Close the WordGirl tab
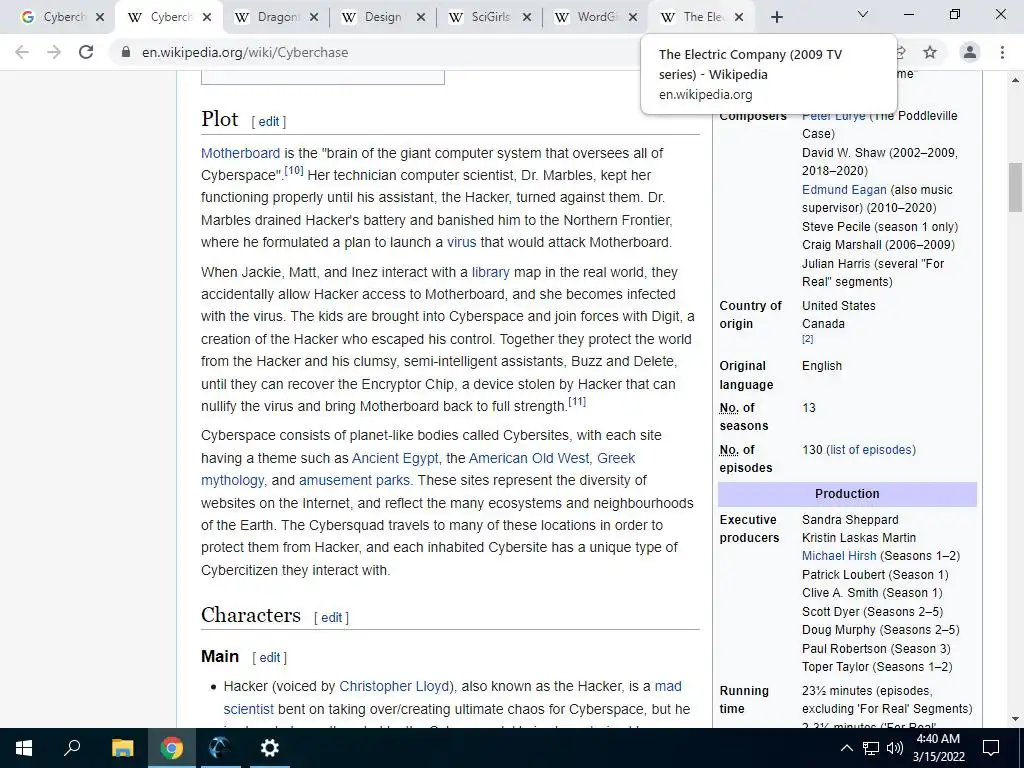The width and height of the screenshot is (1024, 768). click(x=633, y=17)
